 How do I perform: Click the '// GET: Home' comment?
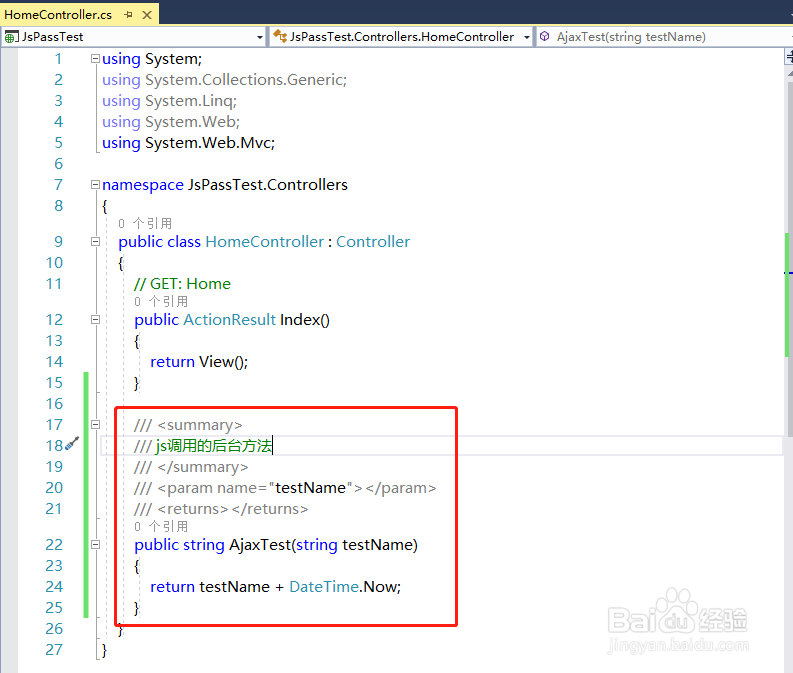[182, 284]
